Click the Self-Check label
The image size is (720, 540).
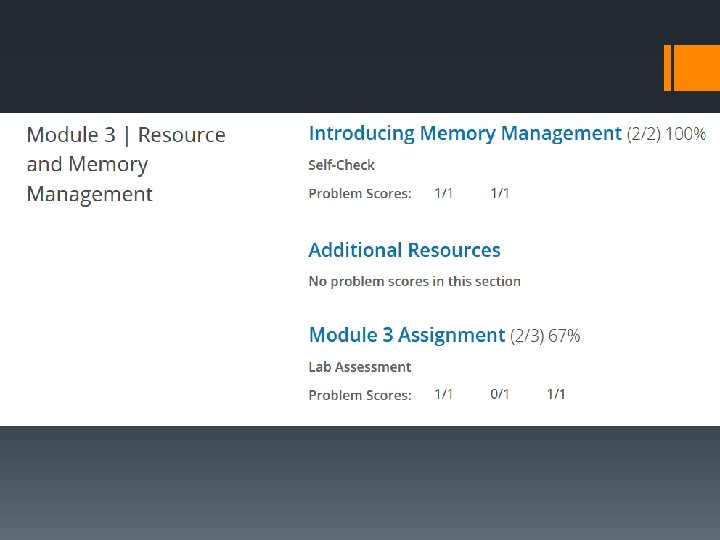341,165
